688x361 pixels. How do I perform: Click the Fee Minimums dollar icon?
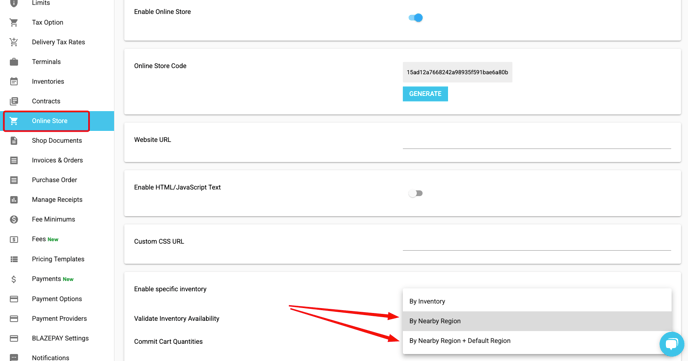point(14,219)
